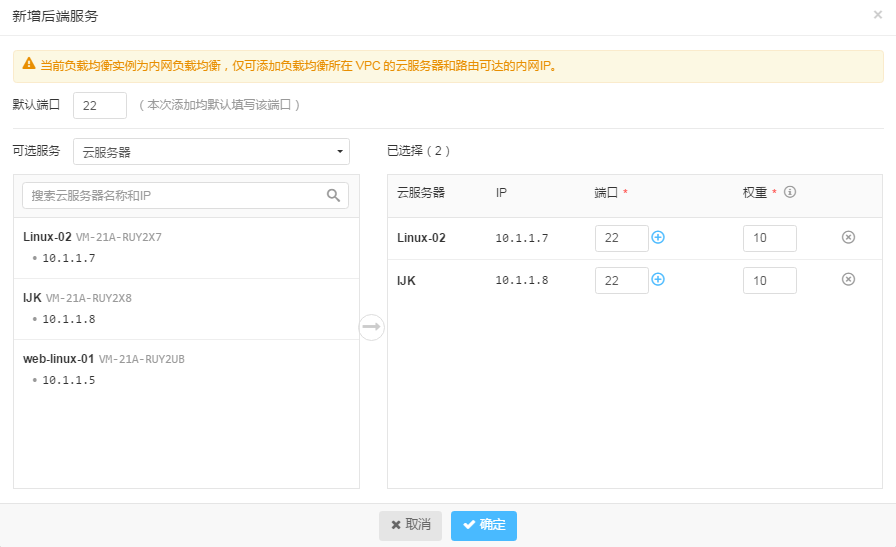Click the warning triangle icon
The width and height of the screenshot is (896, 547).
tap(29, 64)
